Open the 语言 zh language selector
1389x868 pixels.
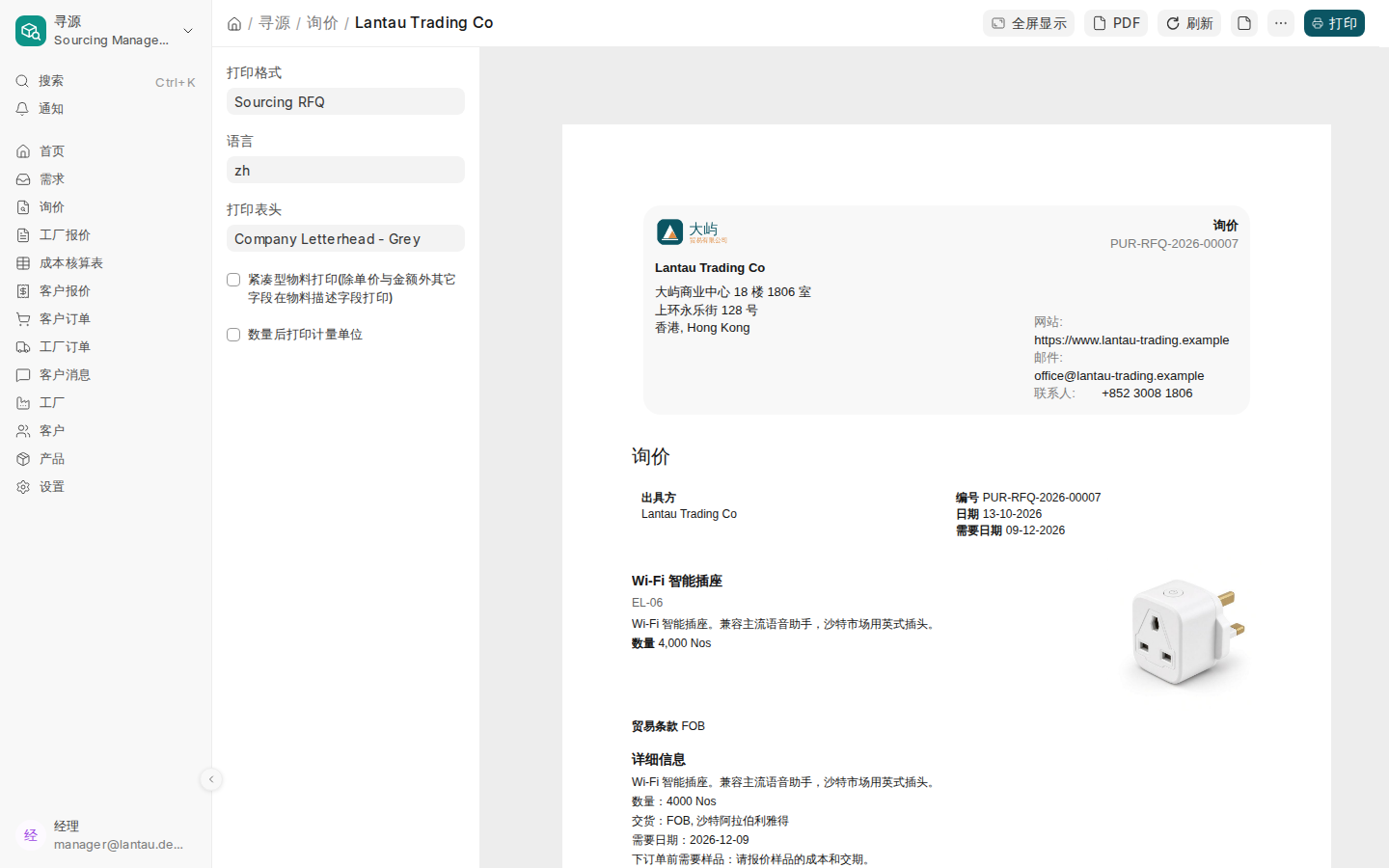[345, 170]
